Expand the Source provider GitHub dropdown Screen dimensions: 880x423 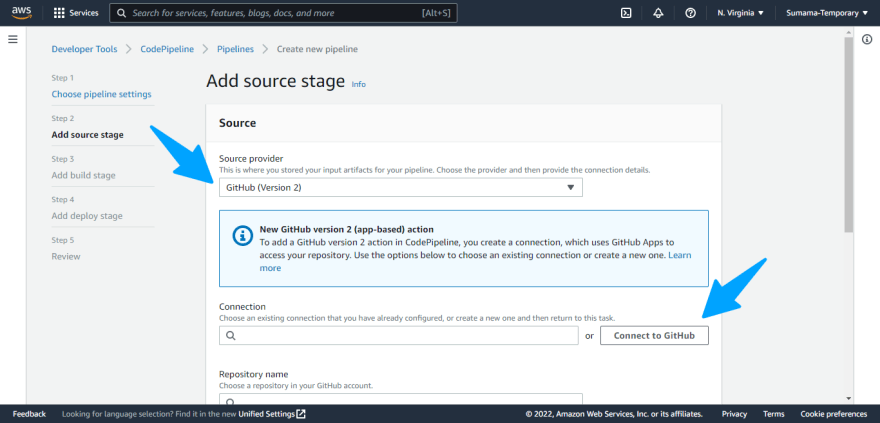pyautogui.click(x=401, y=187)
